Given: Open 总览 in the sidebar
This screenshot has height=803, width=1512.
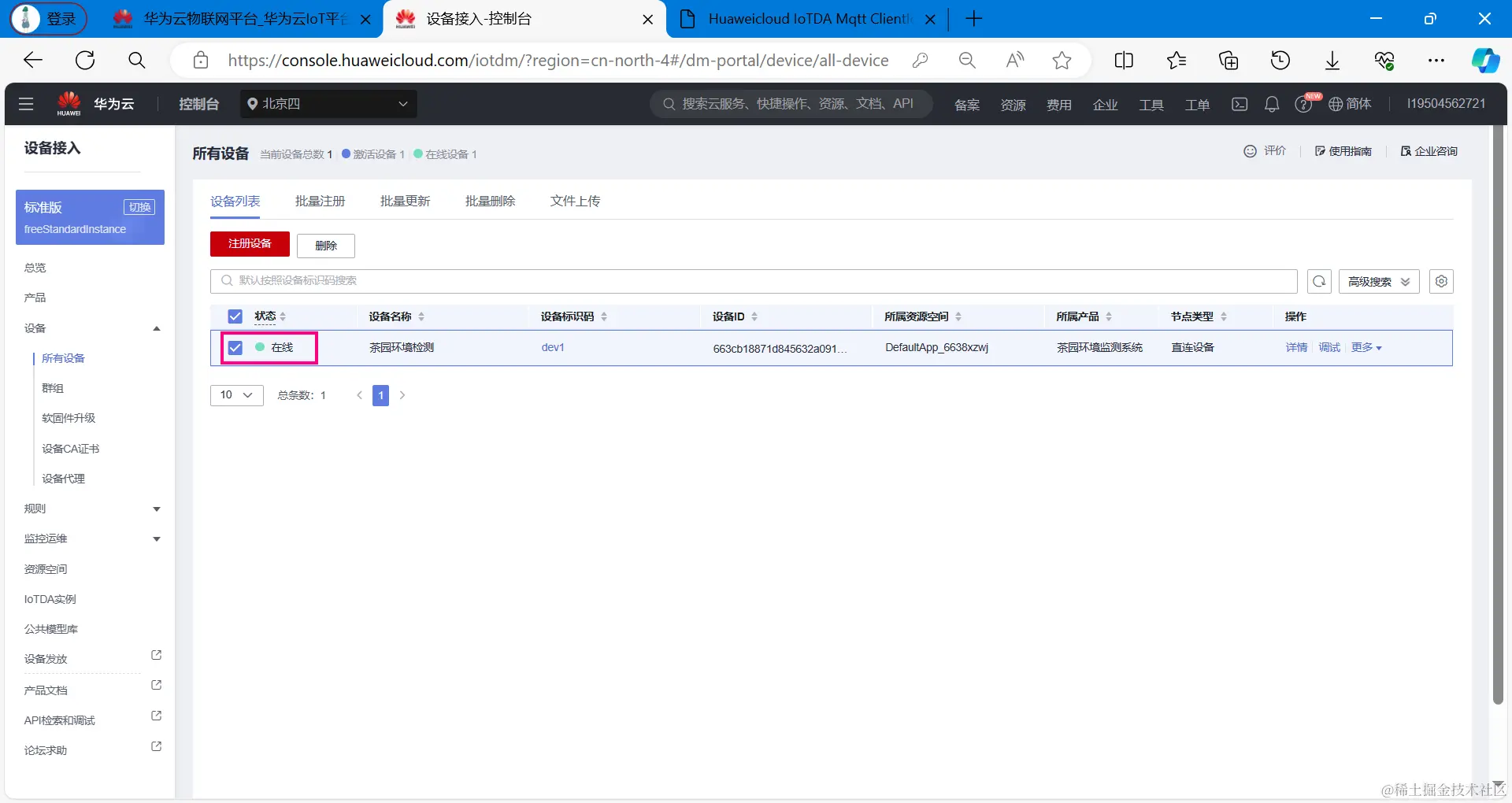Looking at the screenshot, I should tap(35, 268).
